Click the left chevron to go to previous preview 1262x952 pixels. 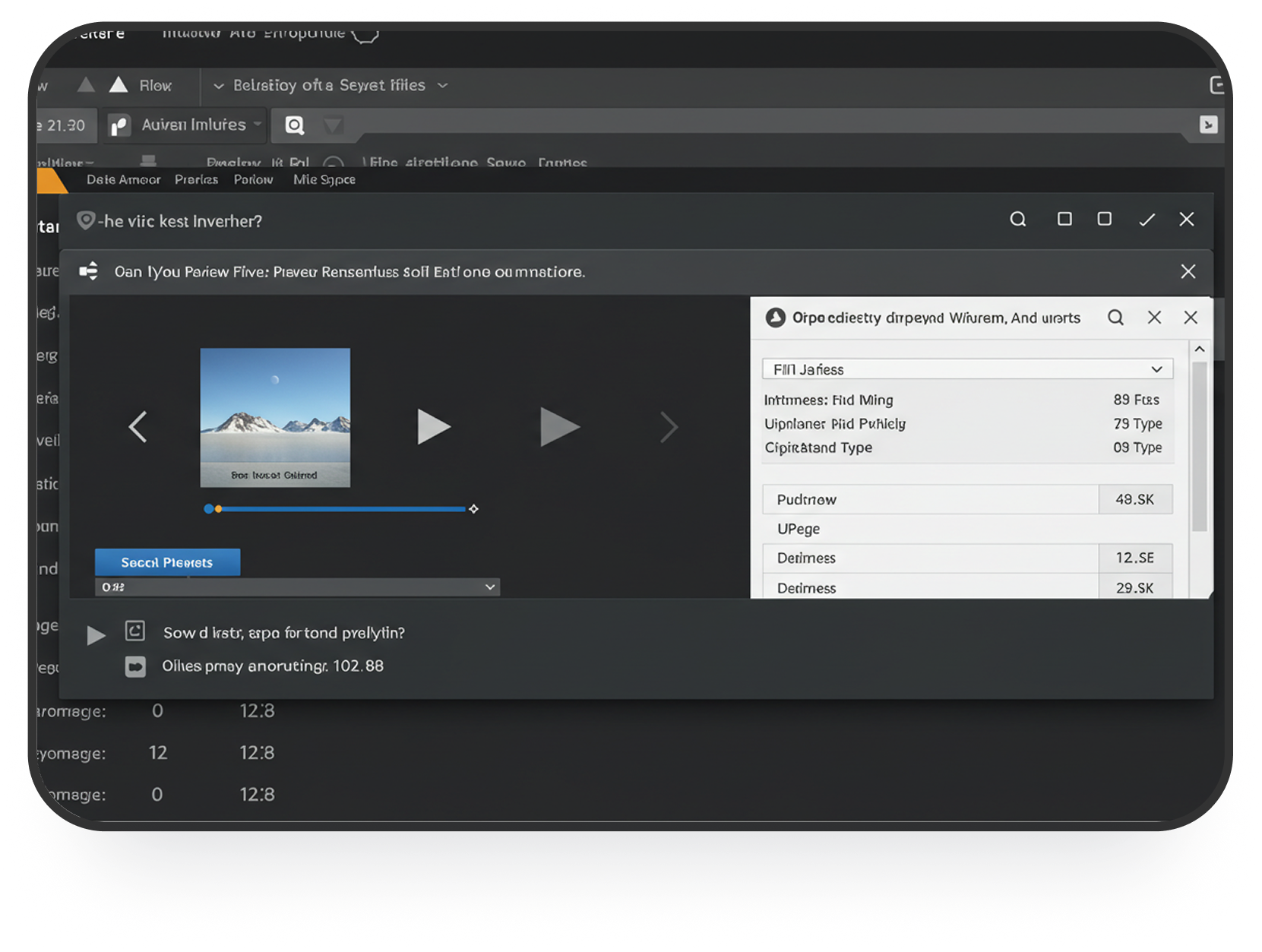[138, 427]
